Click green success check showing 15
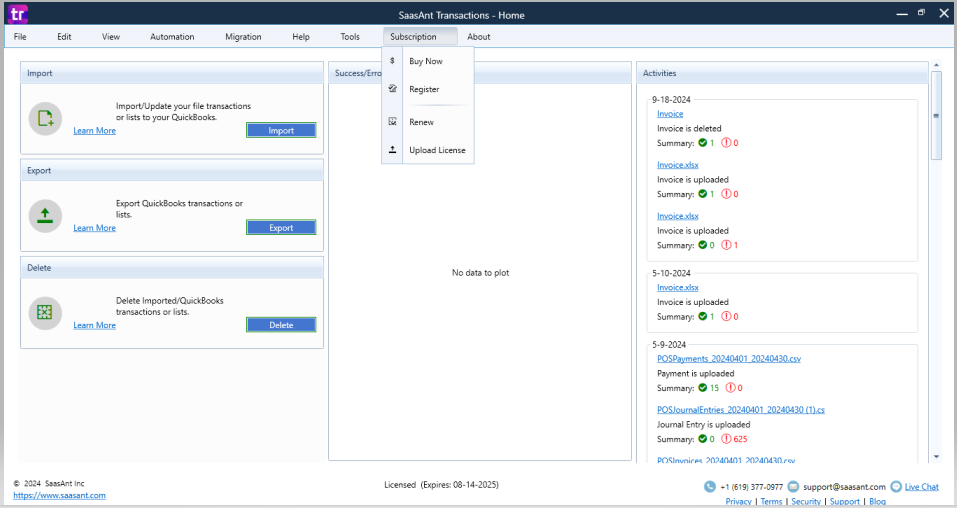The image size is (957, 508). click(x=702, y=388)
